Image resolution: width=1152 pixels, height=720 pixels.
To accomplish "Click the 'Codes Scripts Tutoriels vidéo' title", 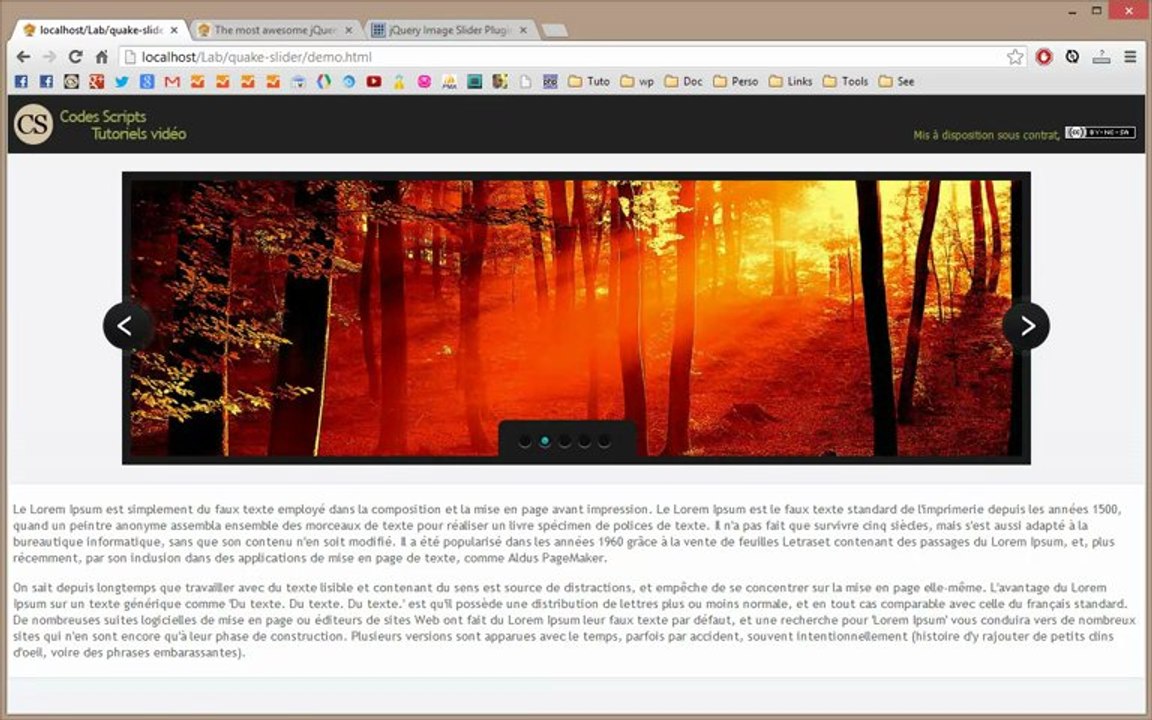I will click(x=123, y=125).
